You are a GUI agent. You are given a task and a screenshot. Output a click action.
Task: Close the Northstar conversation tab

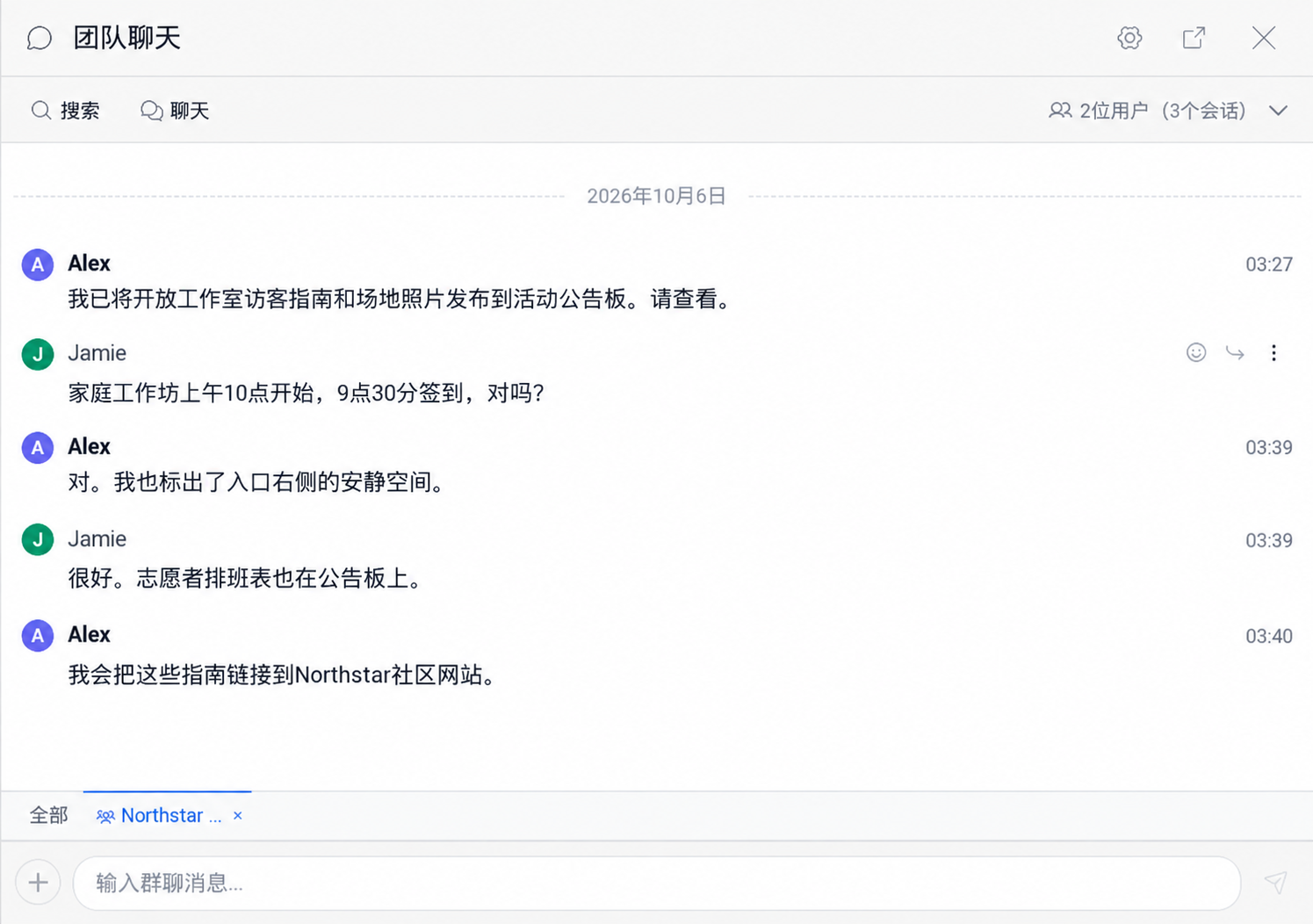(x=237, y=816)
